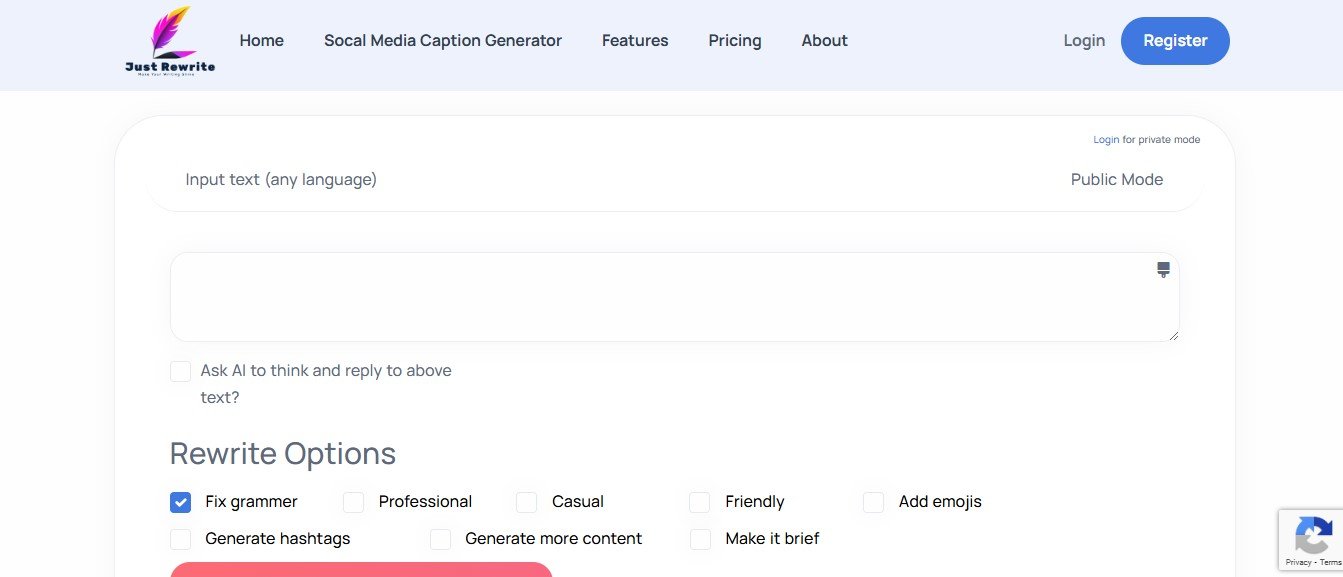Open the Home menu item

262,41
